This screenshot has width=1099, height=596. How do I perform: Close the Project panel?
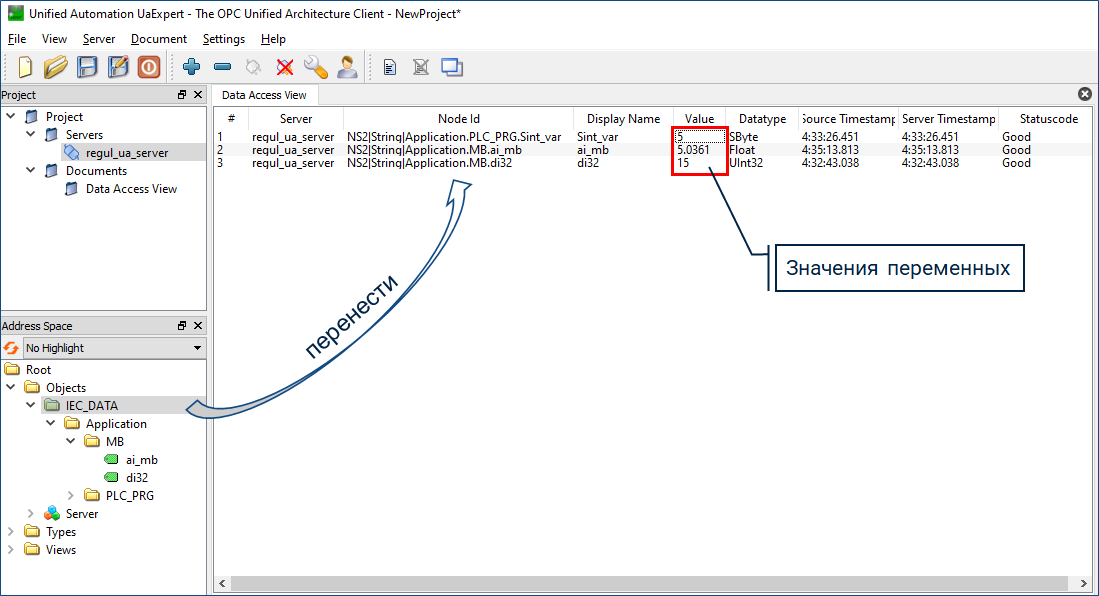click(x=198, y=95)
